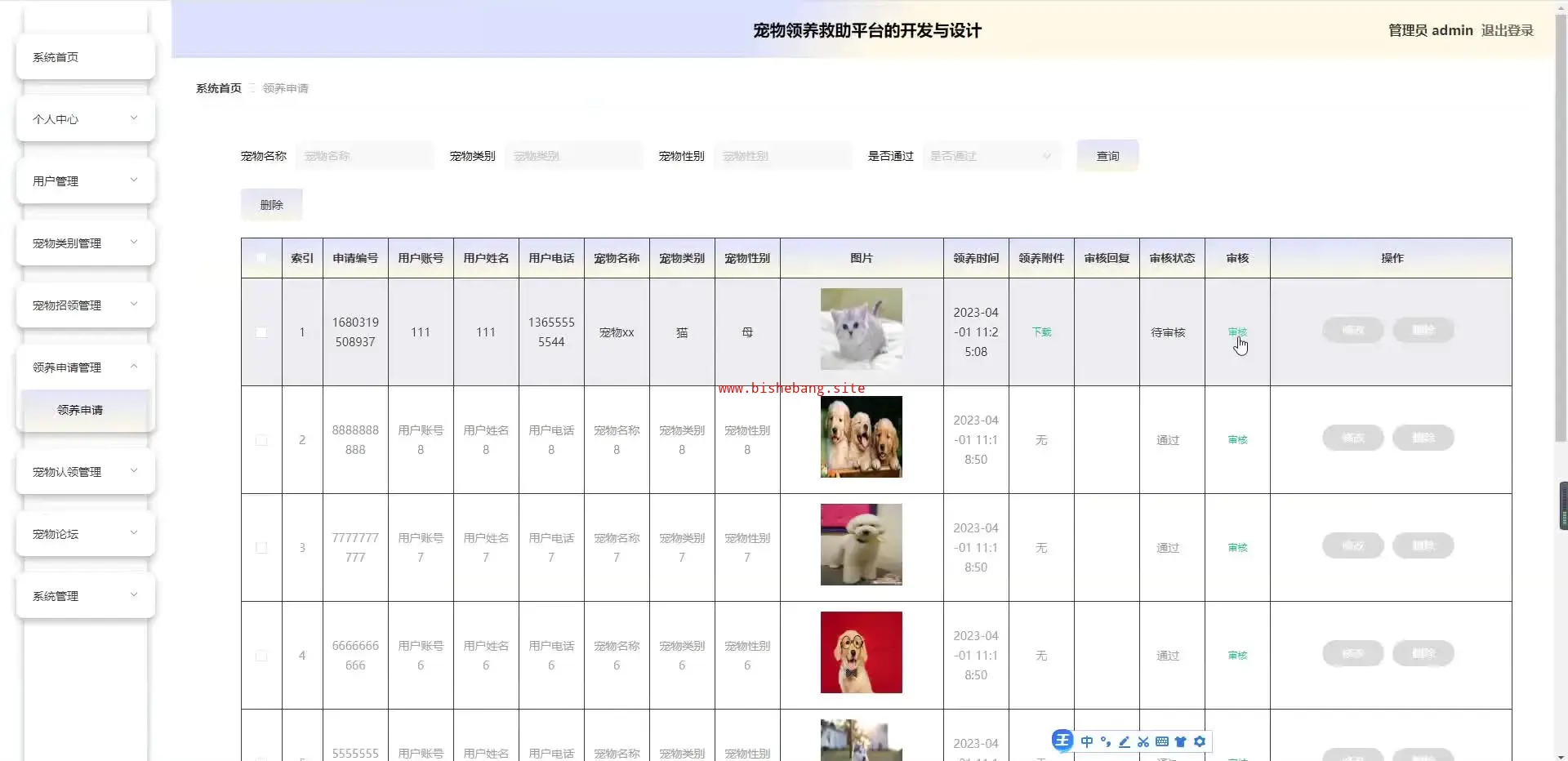The image size is (1568, 761).
Task: Click 修改 in the 6666666666 row
Action: coord(1353,653)
